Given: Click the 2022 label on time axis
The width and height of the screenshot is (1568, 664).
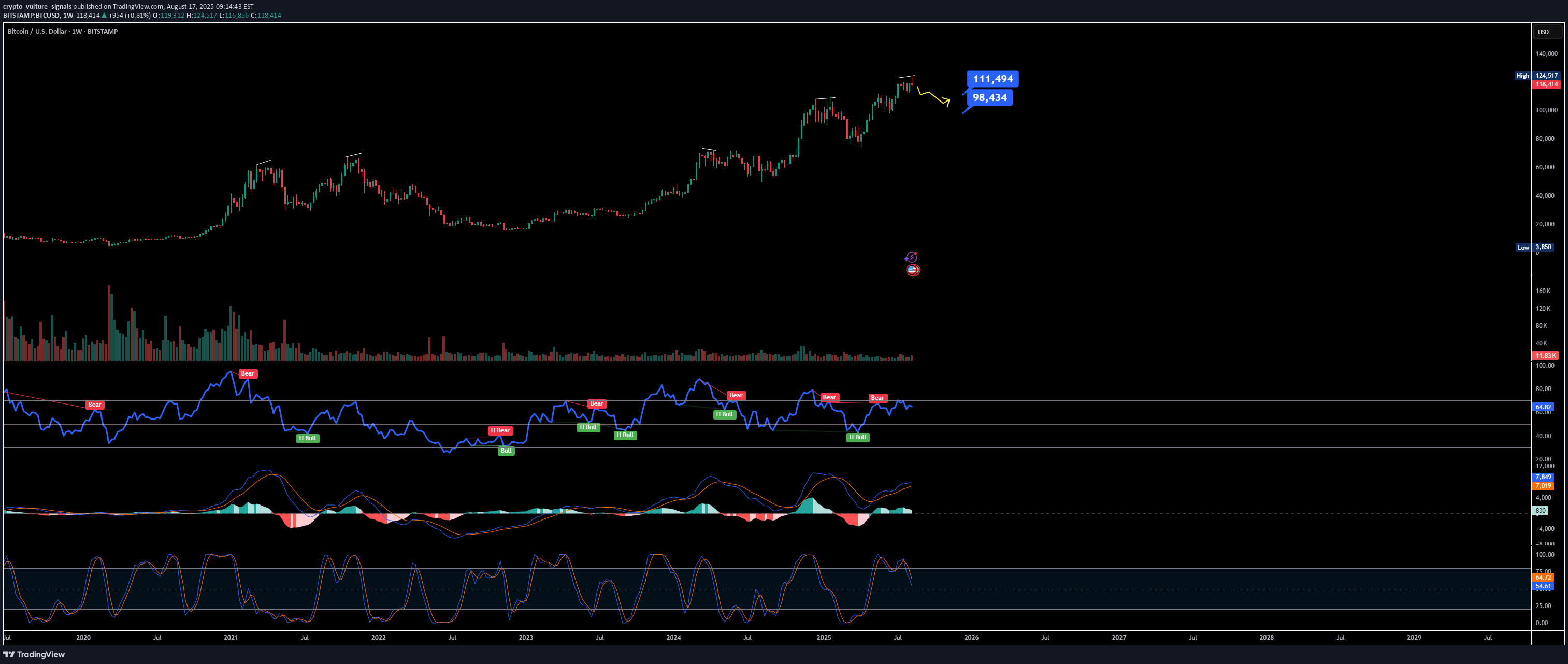Looking at the screenshot, I should click(x=378, y=637).
